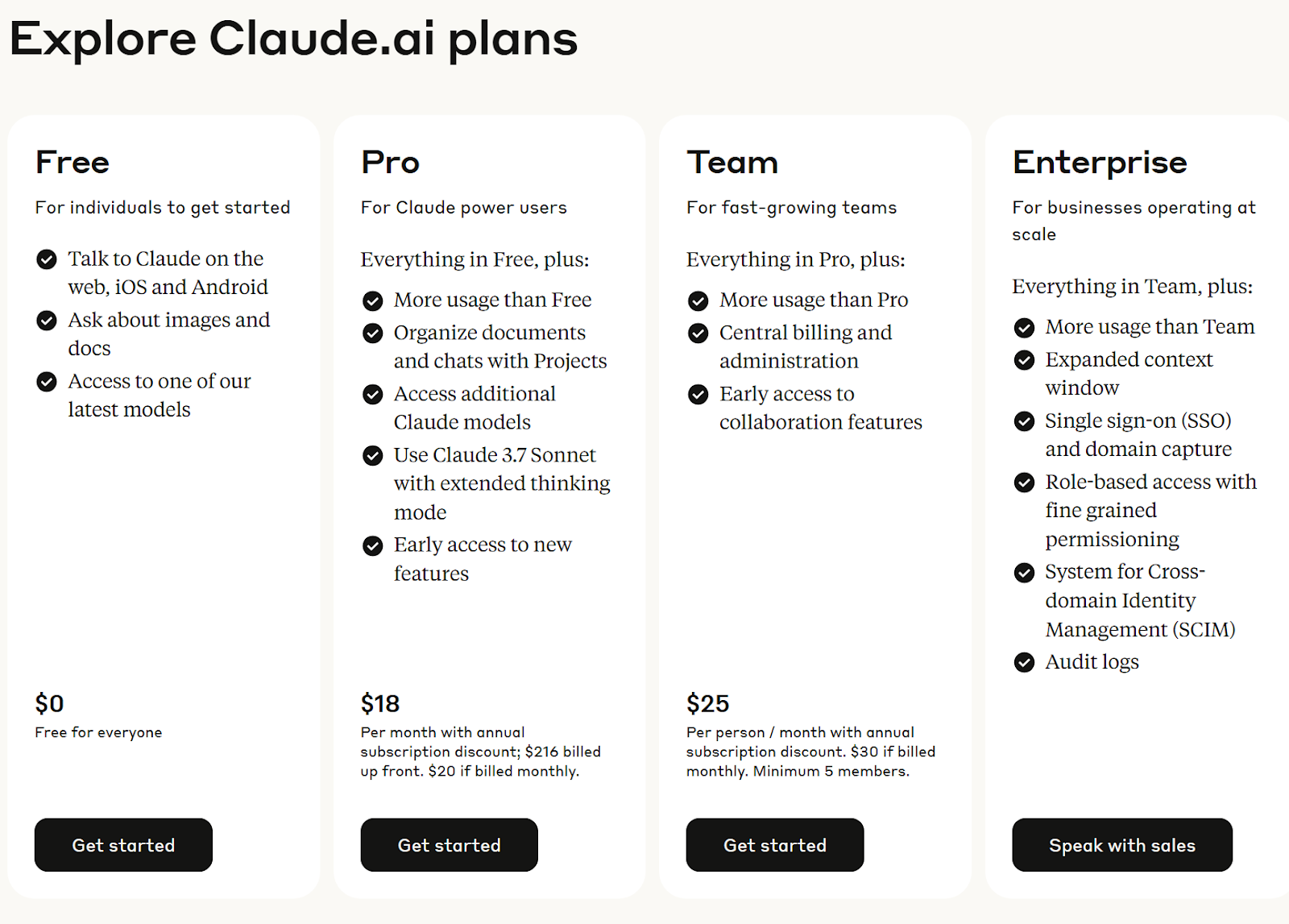Click "Get started" under the Team plan
Viewport: 1289px width, 924px height.
(774, 845)
